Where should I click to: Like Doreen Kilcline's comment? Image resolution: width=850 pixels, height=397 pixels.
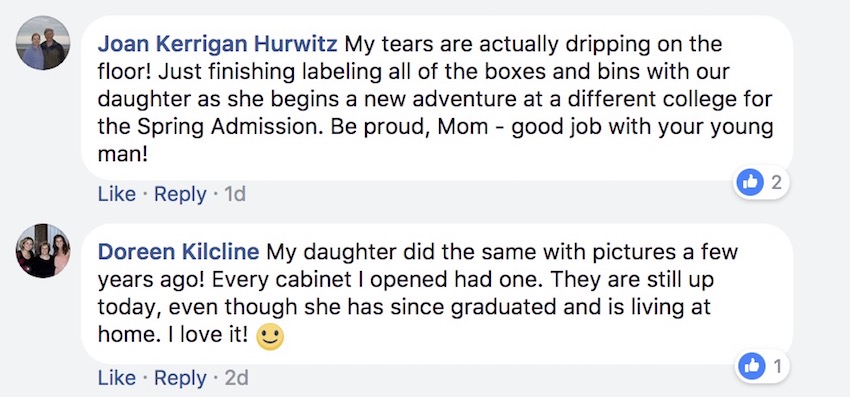(x=117, y=378)
